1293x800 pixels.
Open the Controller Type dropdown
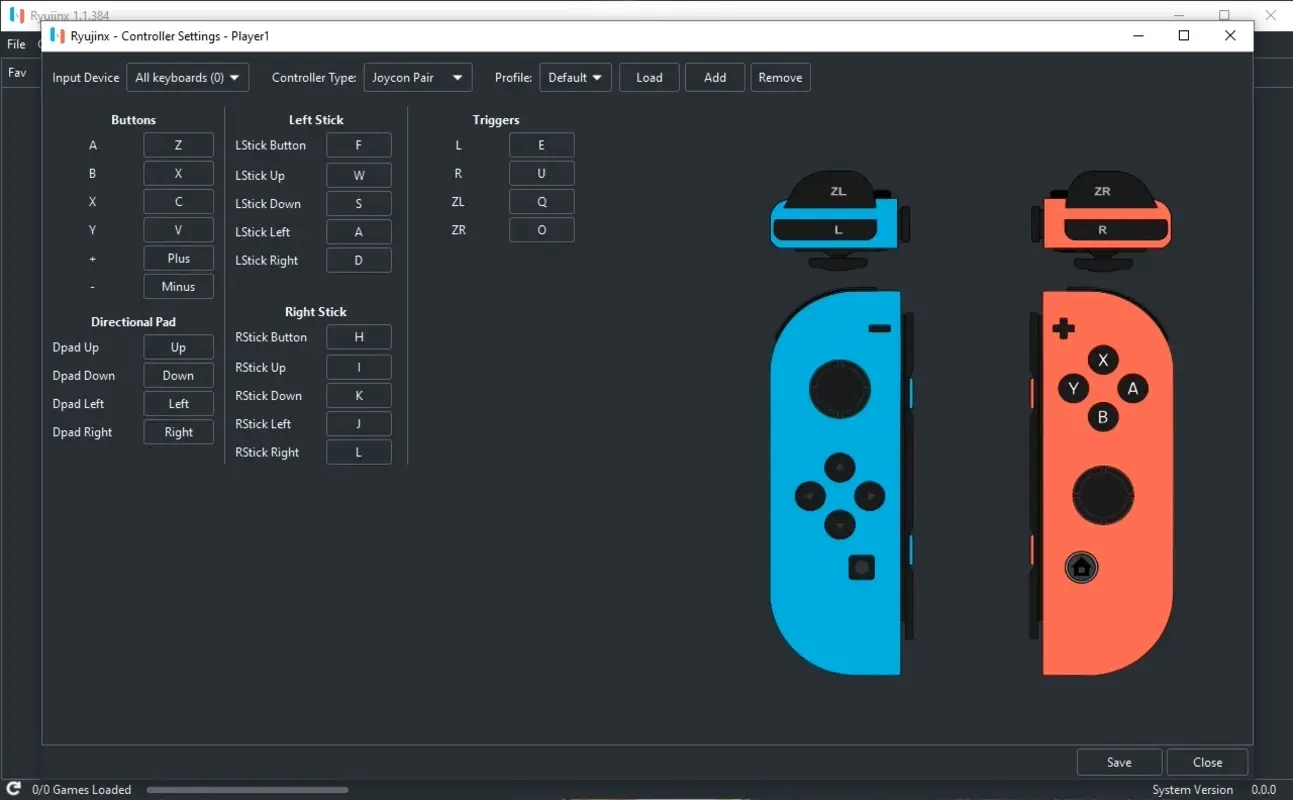(x=417, y=77)
